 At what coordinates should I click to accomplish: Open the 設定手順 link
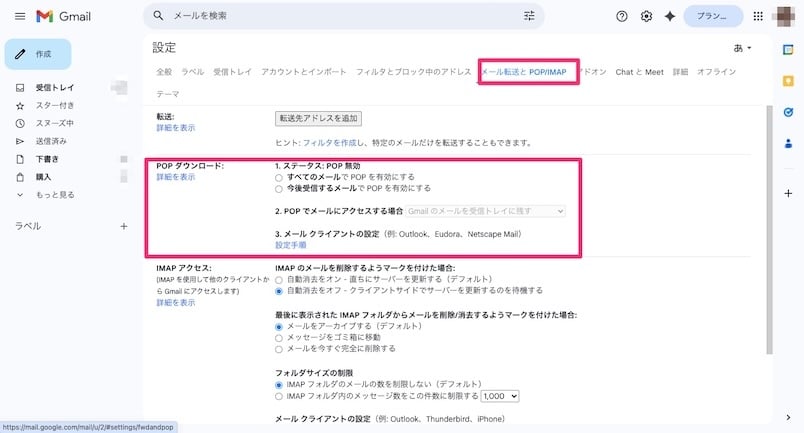pyautogui.click(x=291, y=244)
